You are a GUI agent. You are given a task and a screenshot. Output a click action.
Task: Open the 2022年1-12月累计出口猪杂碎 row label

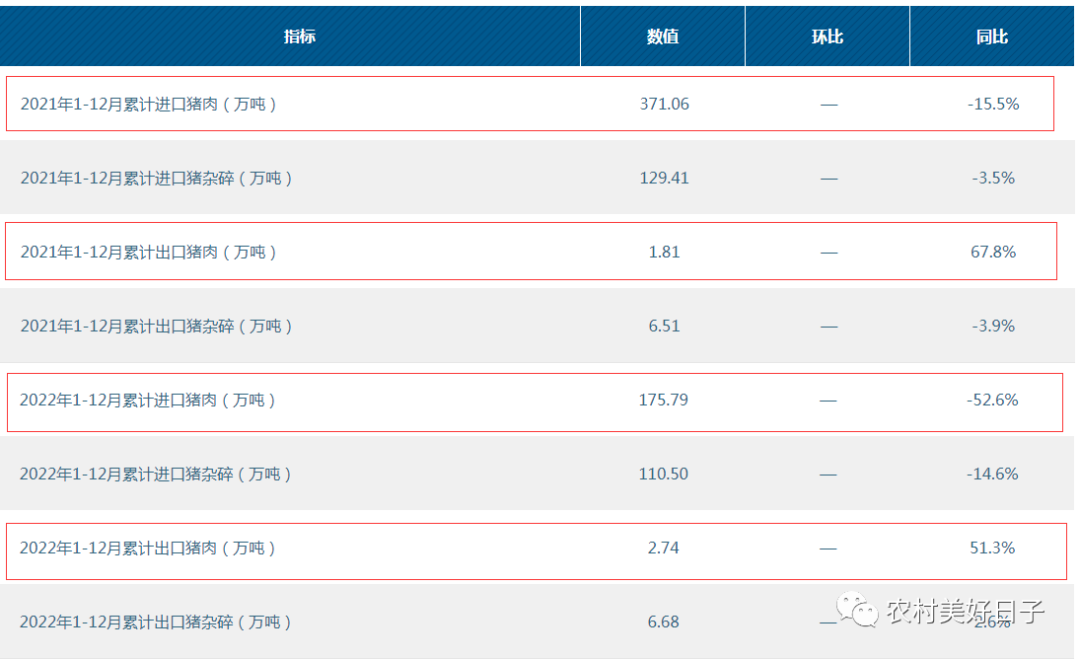click(156, 622)
